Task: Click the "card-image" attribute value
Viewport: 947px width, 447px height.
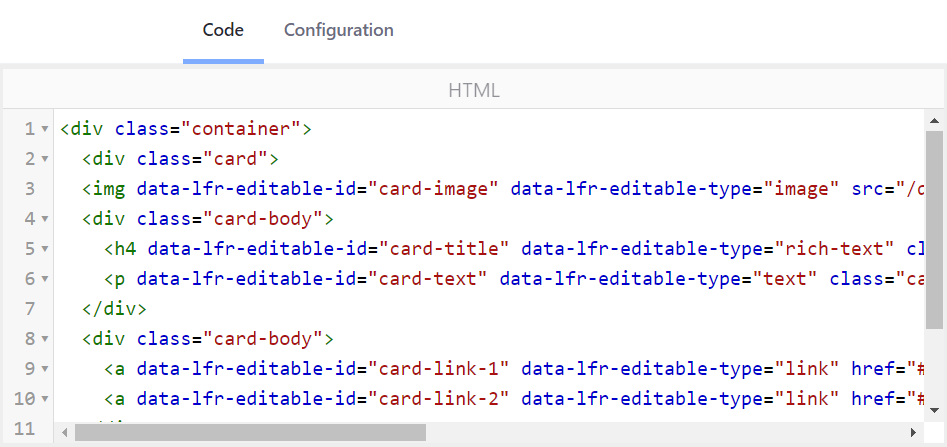Action: (434, 189)
